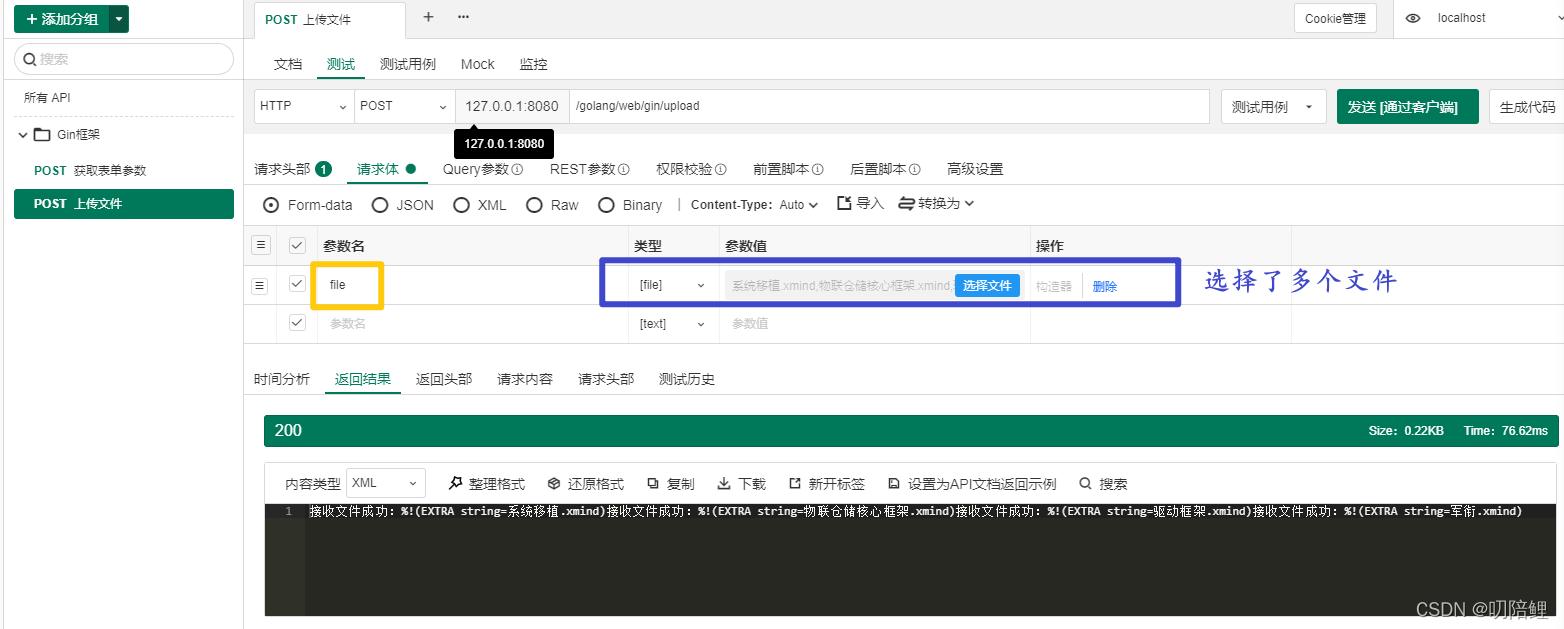1564x629 pixels.
Task: Select the XML radio button
Action: [461, 205]
